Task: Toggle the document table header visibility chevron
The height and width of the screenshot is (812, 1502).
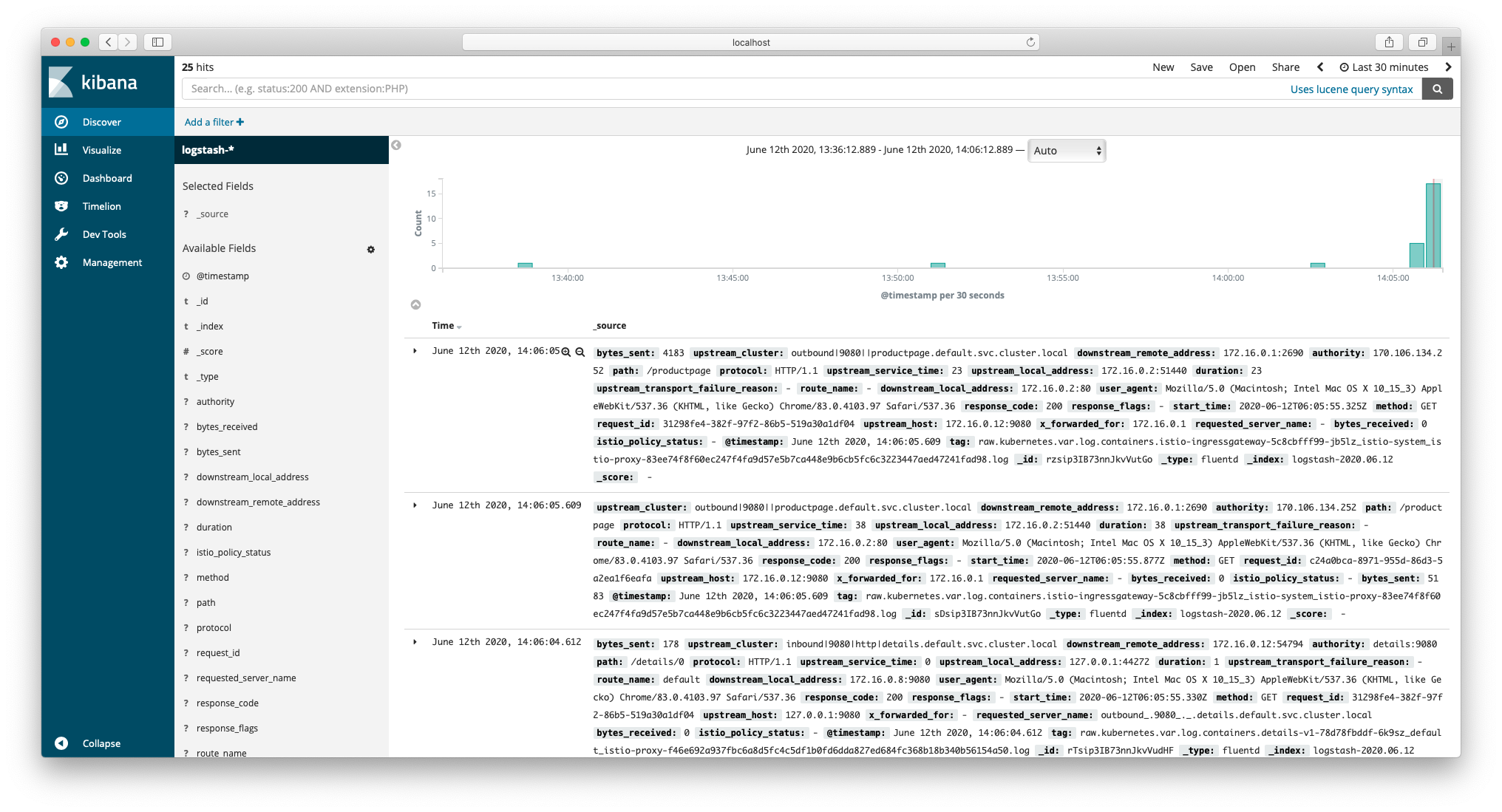Action: [x=416, y=304]
